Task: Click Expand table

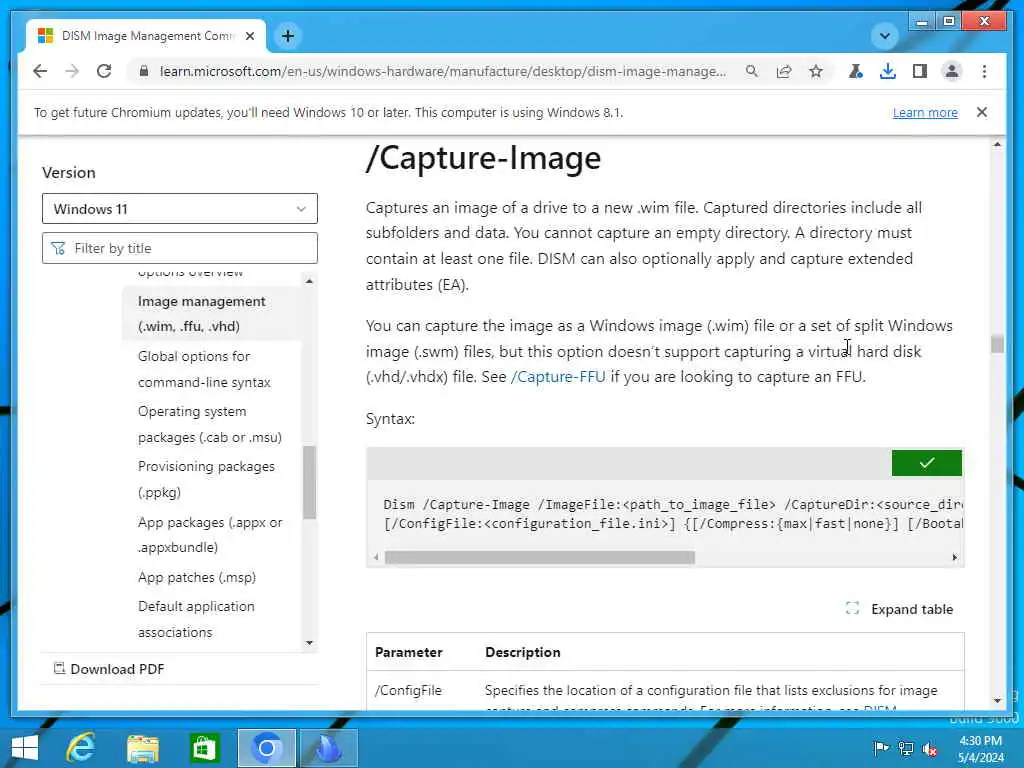Action: pyautogui.click(x=899, y=609)
